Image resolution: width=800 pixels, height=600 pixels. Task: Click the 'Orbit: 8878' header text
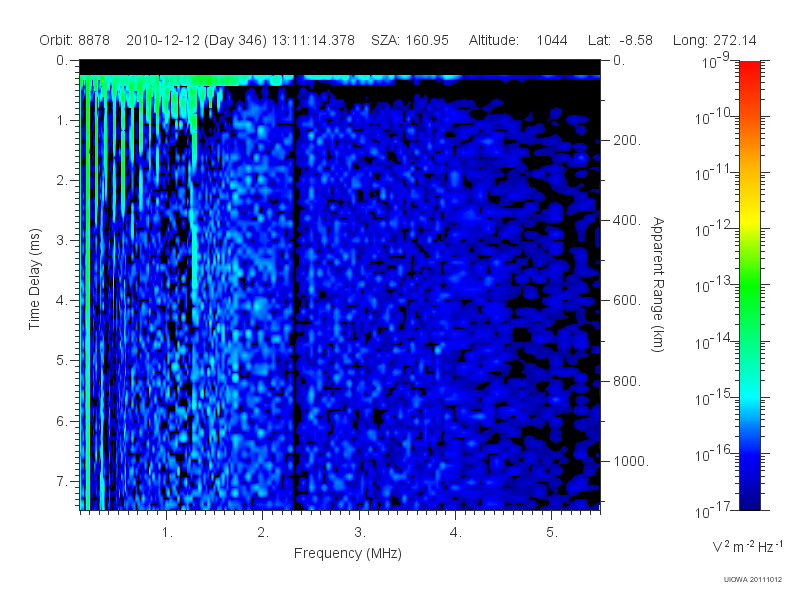(74, 40)
